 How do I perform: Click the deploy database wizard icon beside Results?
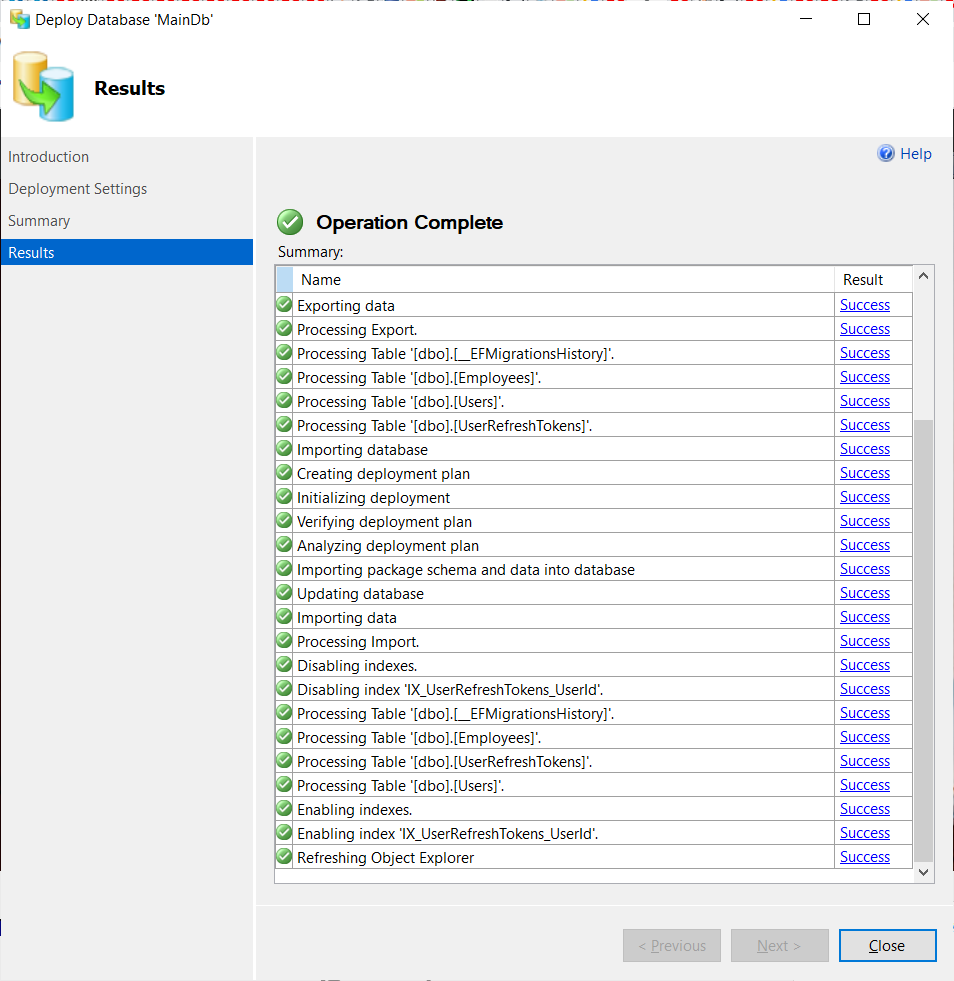tap(43, 86)
